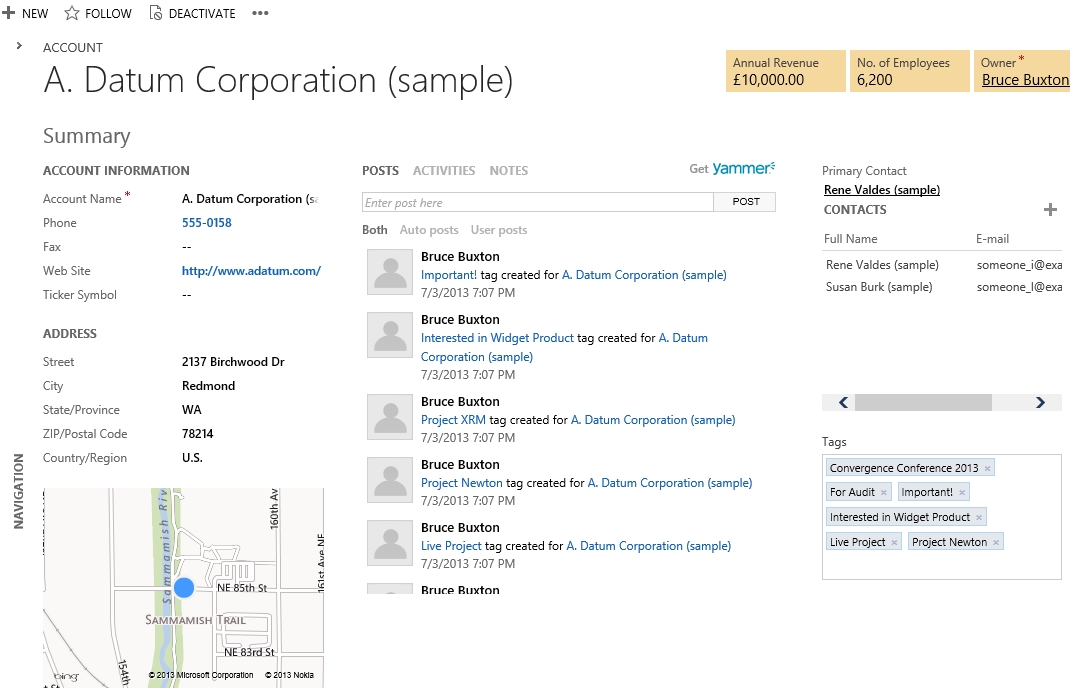Viewport: 1070px width, 693px height.
Task: Switch to the ACTIVITIES tab
Action: 444,171
